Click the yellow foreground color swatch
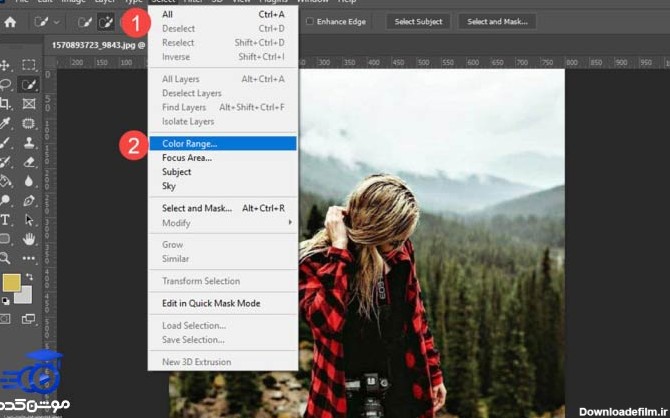Image resolution: width=670 pixels, height=418 pixels. (x=12, y=284)
